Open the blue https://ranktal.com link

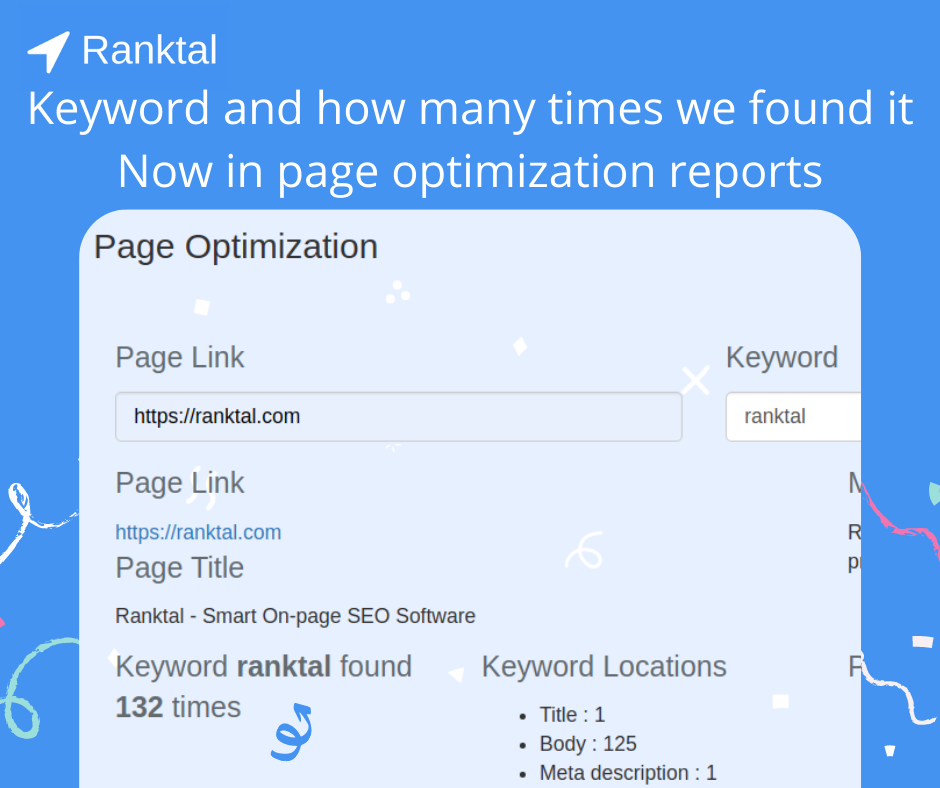(x=198, y=533)
